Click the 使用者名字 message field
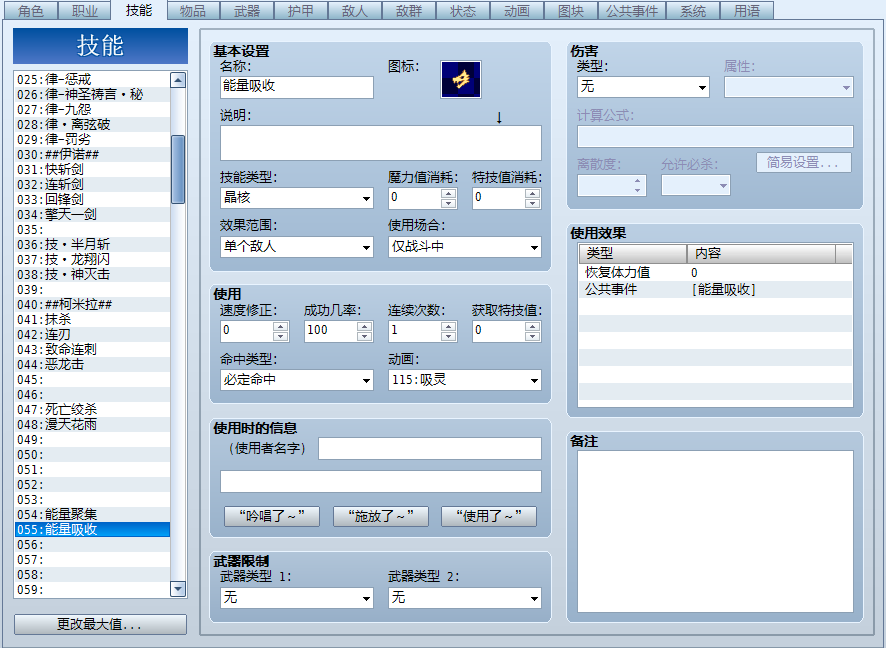Viewport: 886px width, 648px height. click(x=430, y=449)
